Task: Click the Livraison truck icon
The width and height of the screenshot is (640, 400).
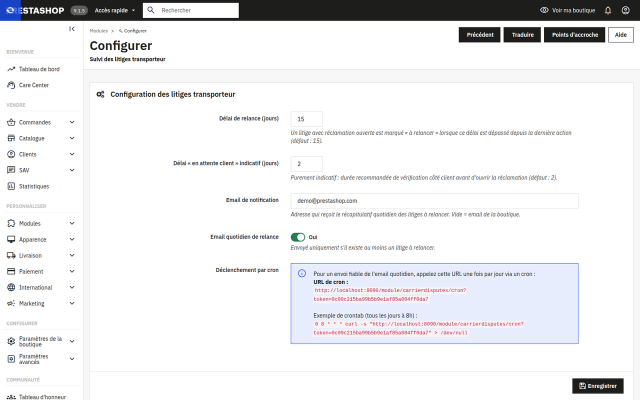Action: click(11, 256)
